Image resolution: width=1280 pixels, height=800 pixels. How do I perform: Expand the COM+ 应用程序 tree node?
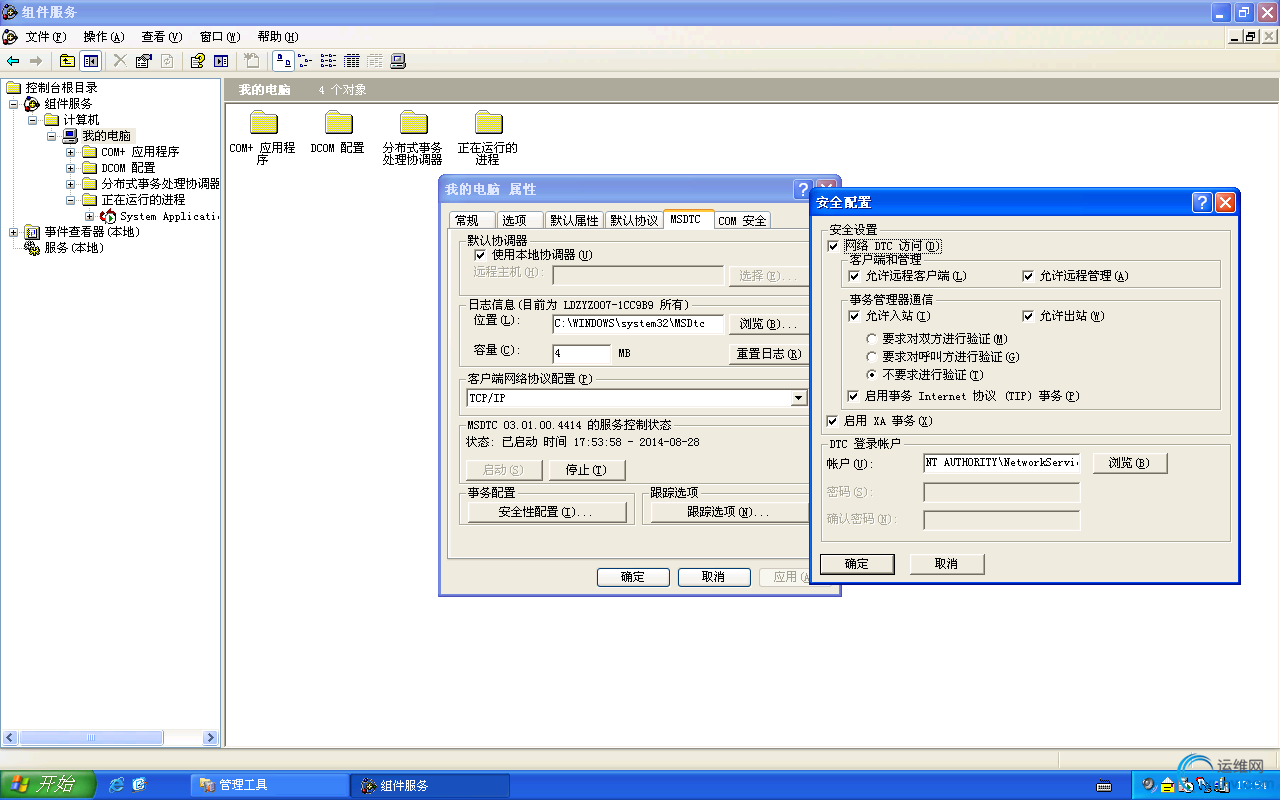[x=71, y=152]
